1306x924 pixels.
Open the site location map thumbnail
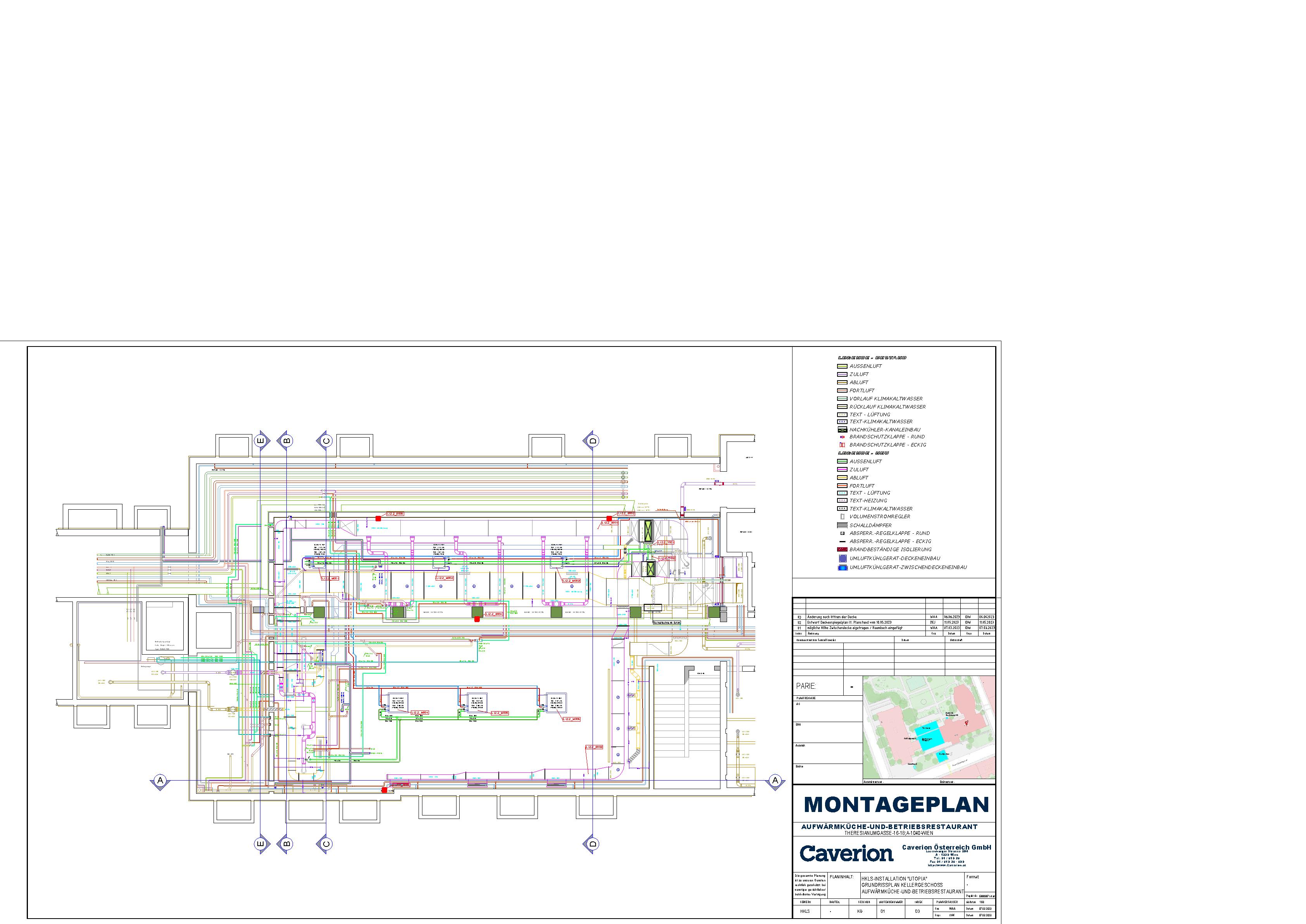tap(929, 727)
